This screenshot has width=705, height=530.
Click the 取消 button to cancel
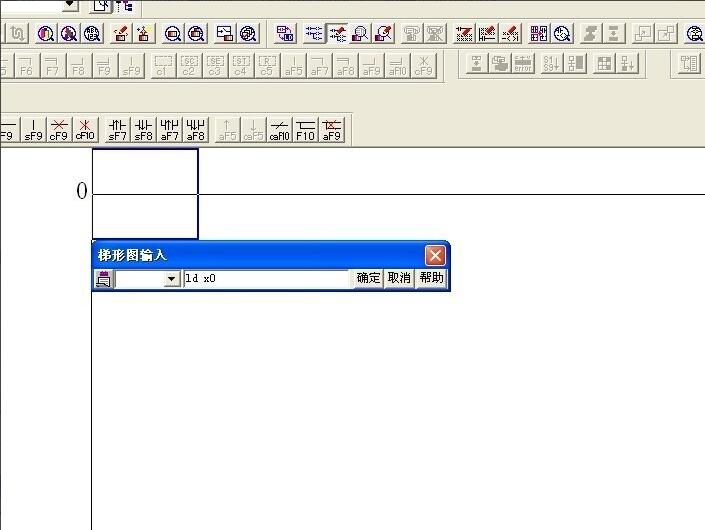click(x=399, y=279)
